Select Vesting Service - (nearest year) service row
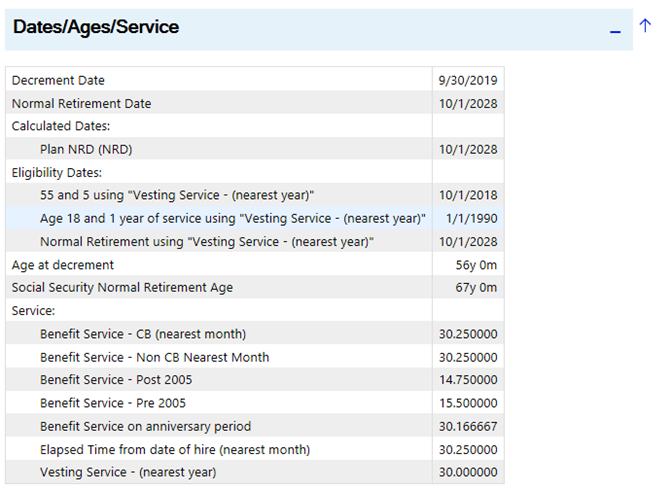 (x=255, y=472)
